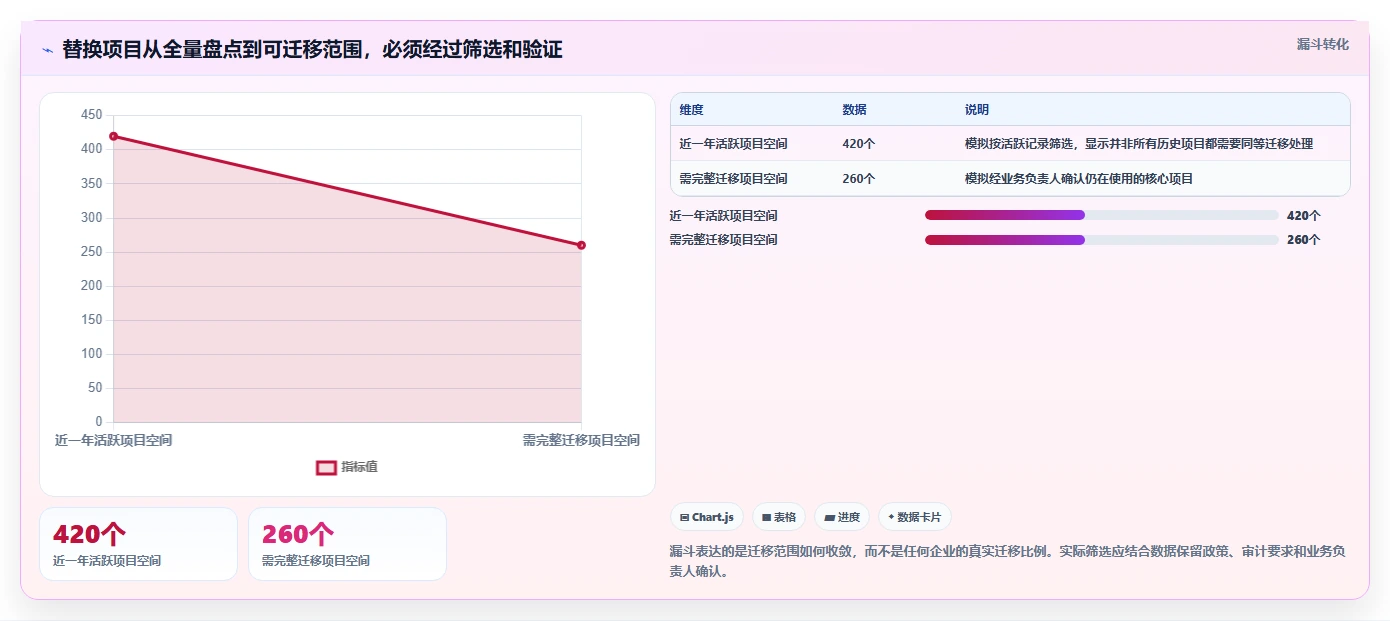This screenshot has width=1390, height=621.
Task: Select the 进度 chip
Action: (842, 517)
